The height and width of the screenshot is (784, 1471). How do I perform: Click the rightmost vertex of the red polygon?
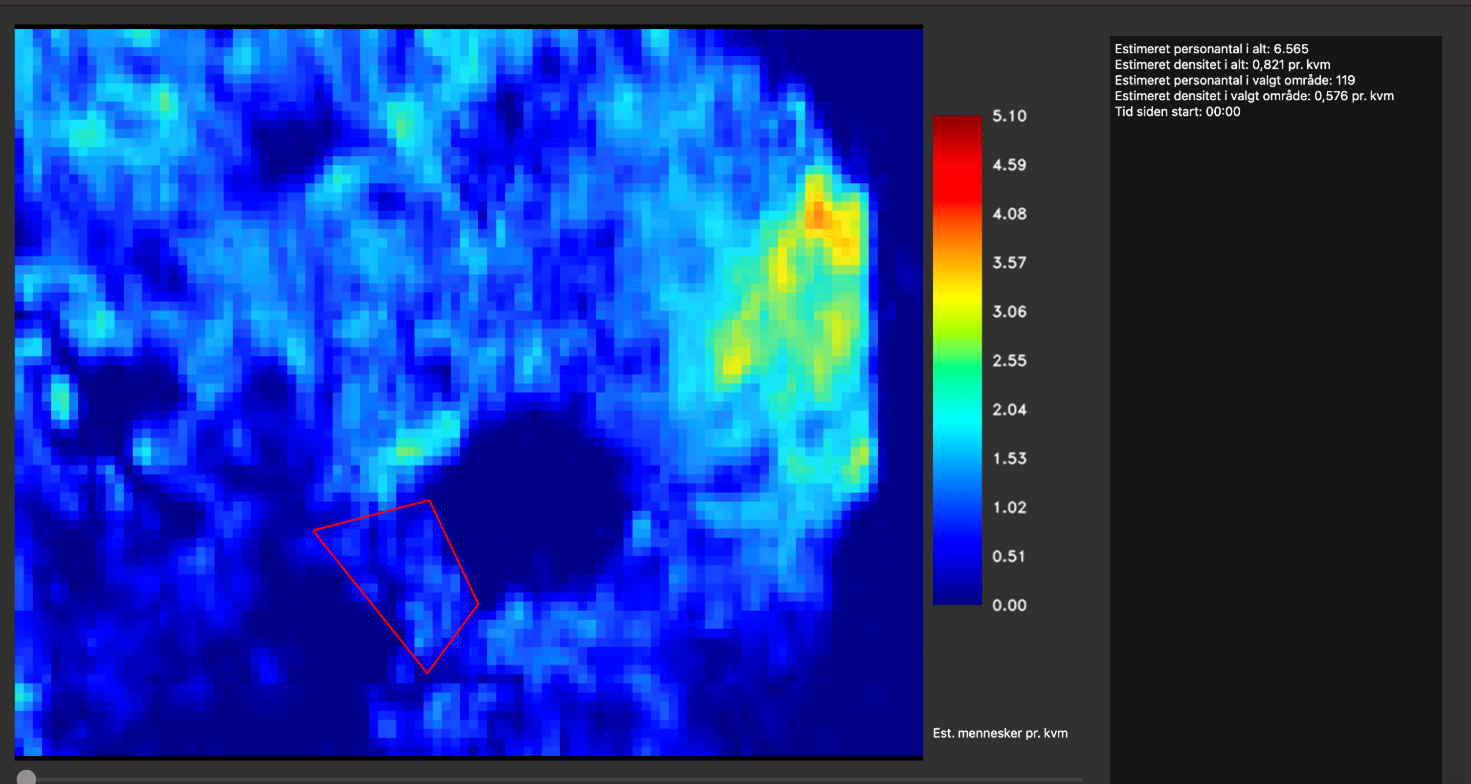[x=478, y=604]
